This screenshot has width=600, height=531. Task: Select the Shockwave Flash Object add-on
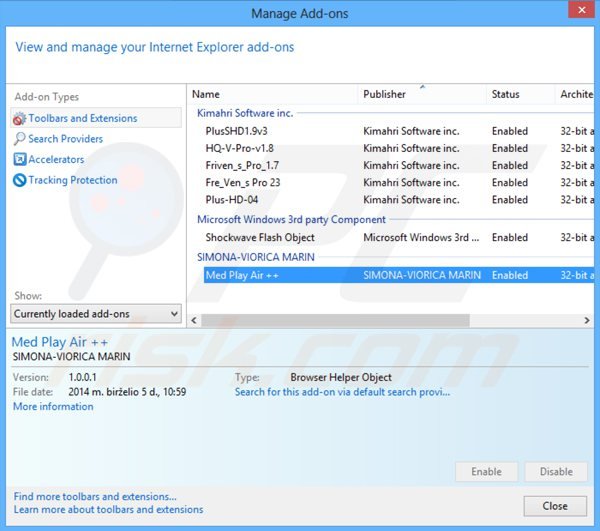tap(260, 238)
